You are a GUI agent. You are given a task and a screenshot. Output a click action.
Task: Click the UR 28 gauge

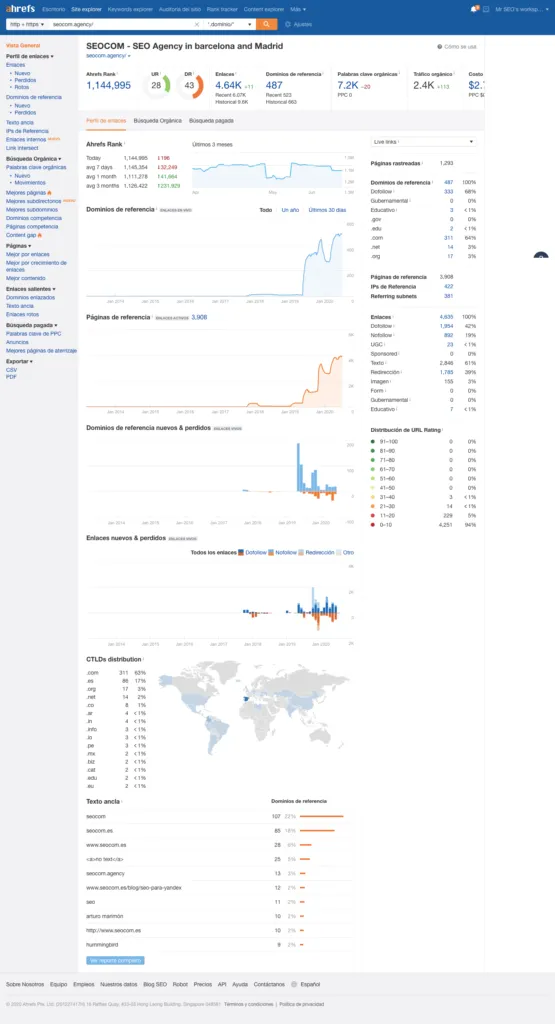[x=156, y=86]
